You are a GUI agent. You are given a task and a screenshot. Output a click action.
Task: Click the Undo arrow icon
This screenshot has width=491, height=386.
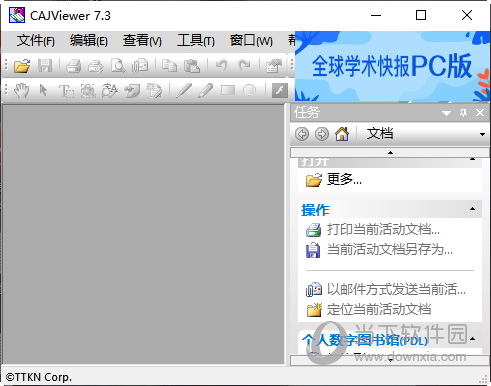click(221, 65)
